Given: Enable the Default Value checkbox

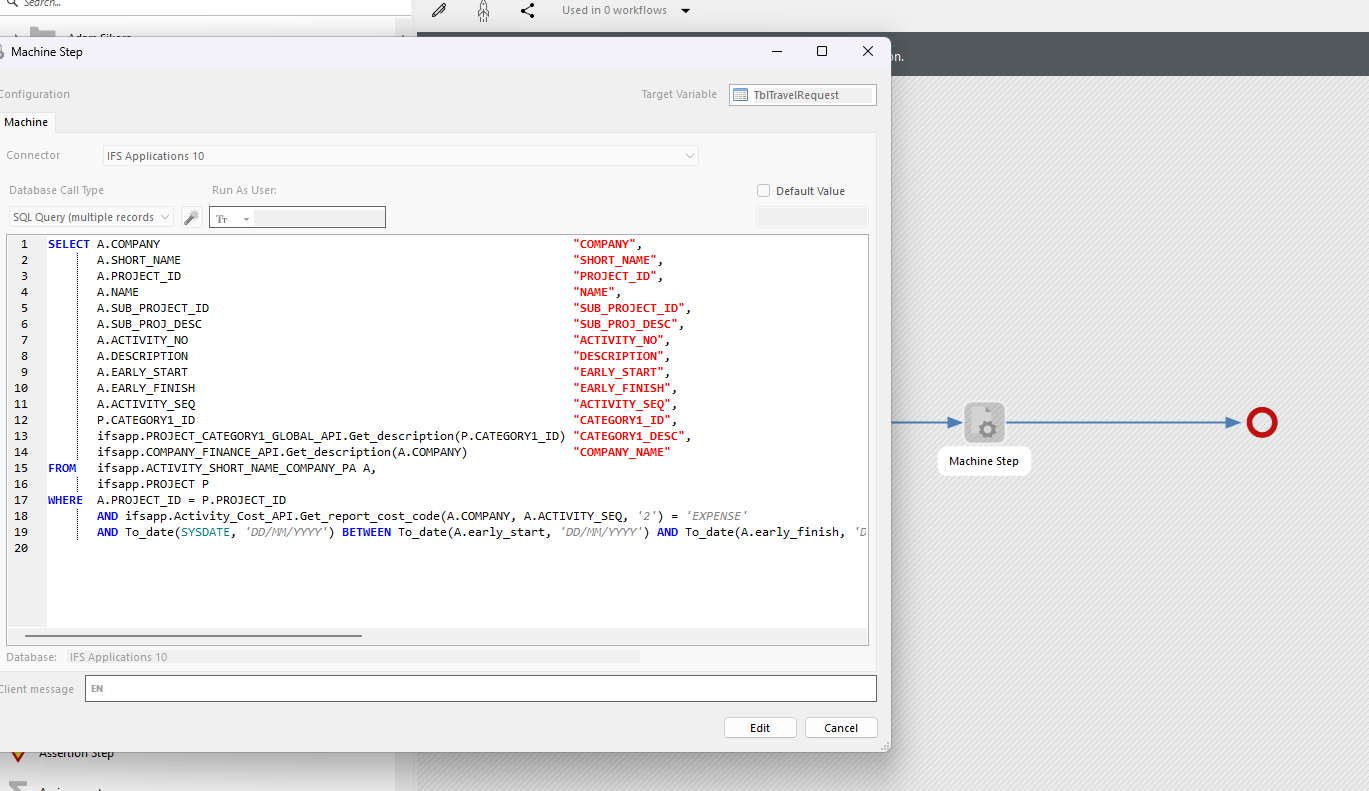Looking at the screenshot, I should 764,191.
